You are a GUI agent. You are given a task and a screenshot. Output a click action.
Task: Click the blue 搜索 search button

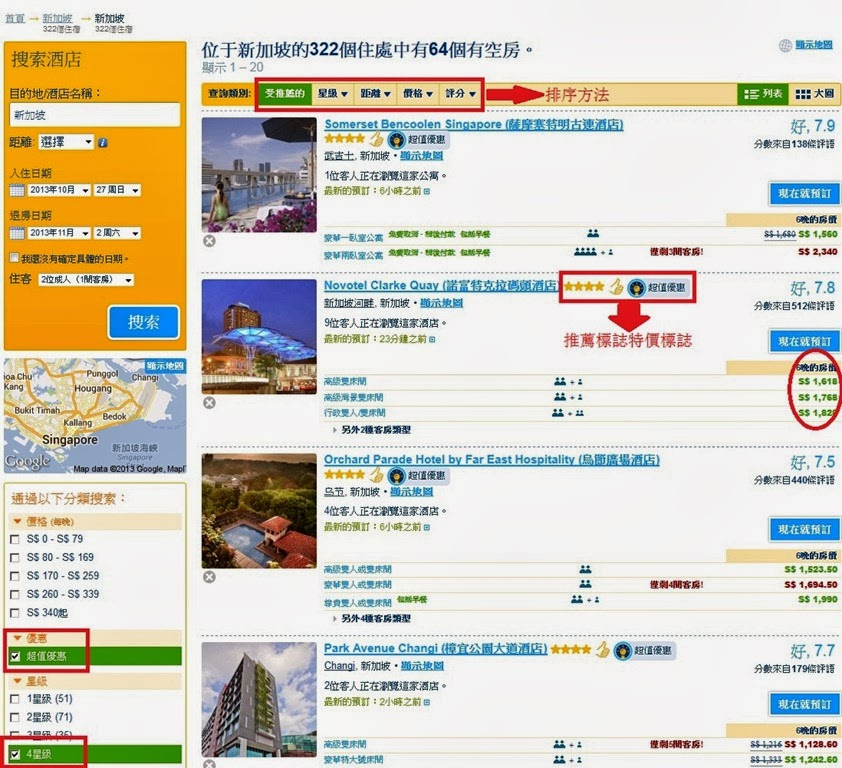(143, 323)
